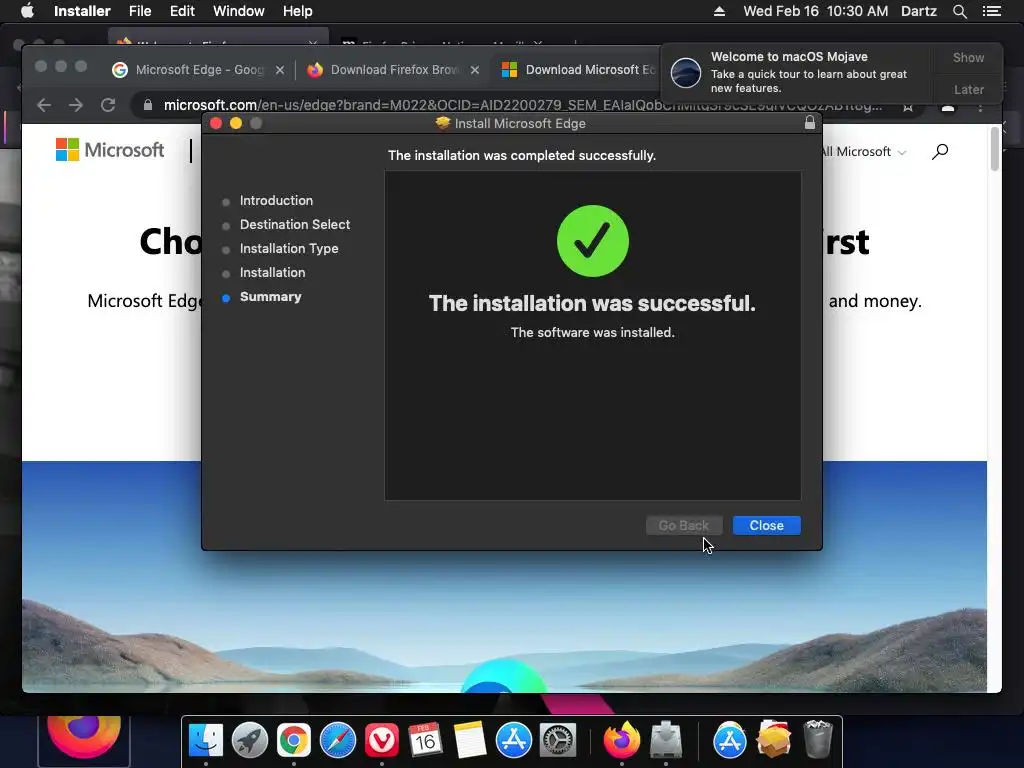The height and width of the screenshot is (768, 1024).
Task: Click the Installer package box icon in Dock
Action: [773, 741]
